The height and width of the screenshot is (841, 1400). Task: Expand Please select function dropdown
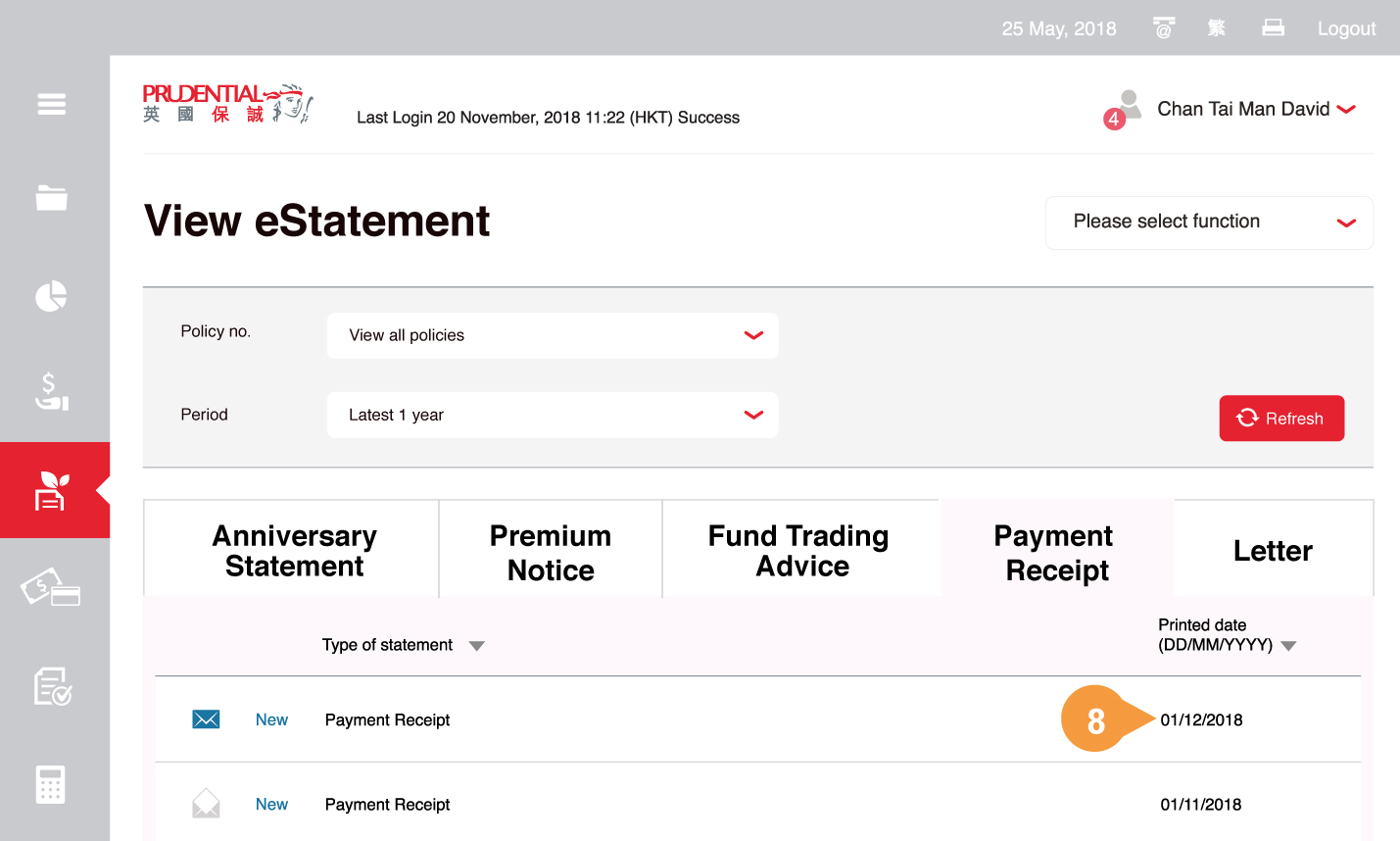1209,223
